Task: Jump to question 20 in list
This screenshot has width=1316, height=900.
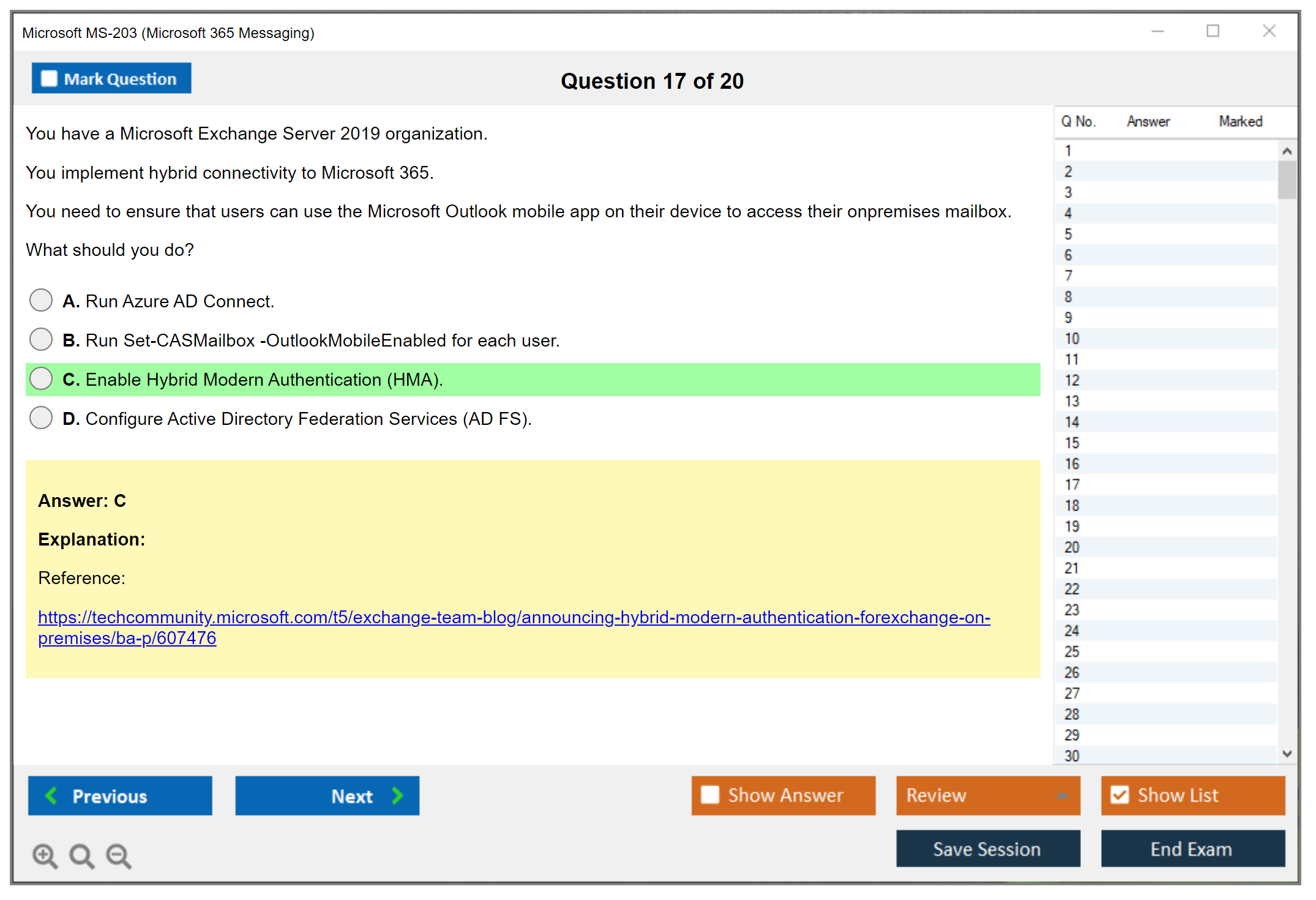Action: coord(1072,547)
